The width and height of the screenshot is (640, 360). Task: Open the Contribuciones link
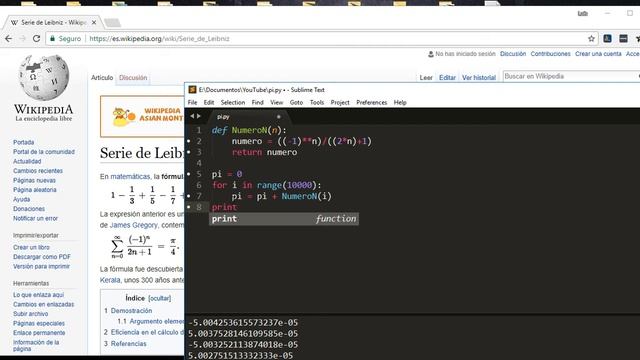(x=551, y=54)
